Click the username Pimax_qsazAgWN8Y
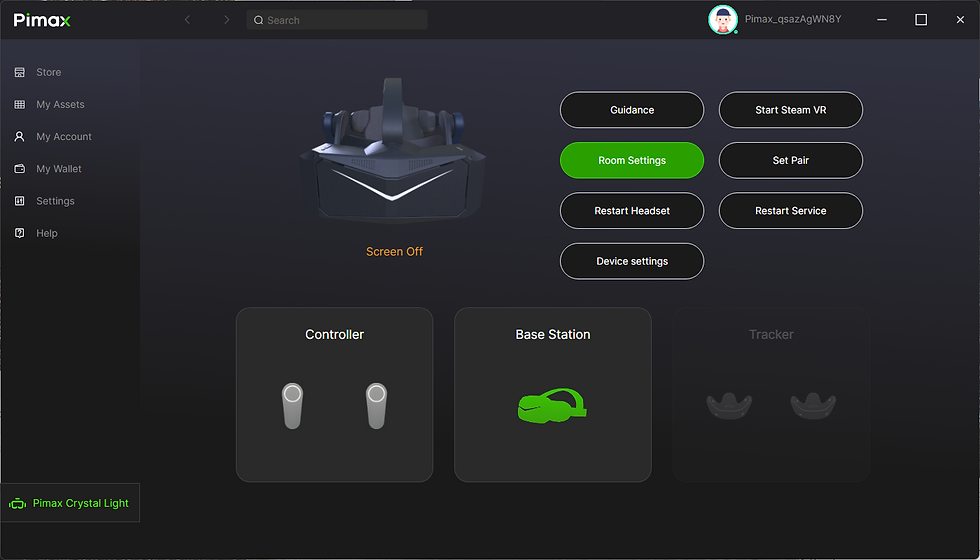Viewport: 980px width, 560px height. 792,19
